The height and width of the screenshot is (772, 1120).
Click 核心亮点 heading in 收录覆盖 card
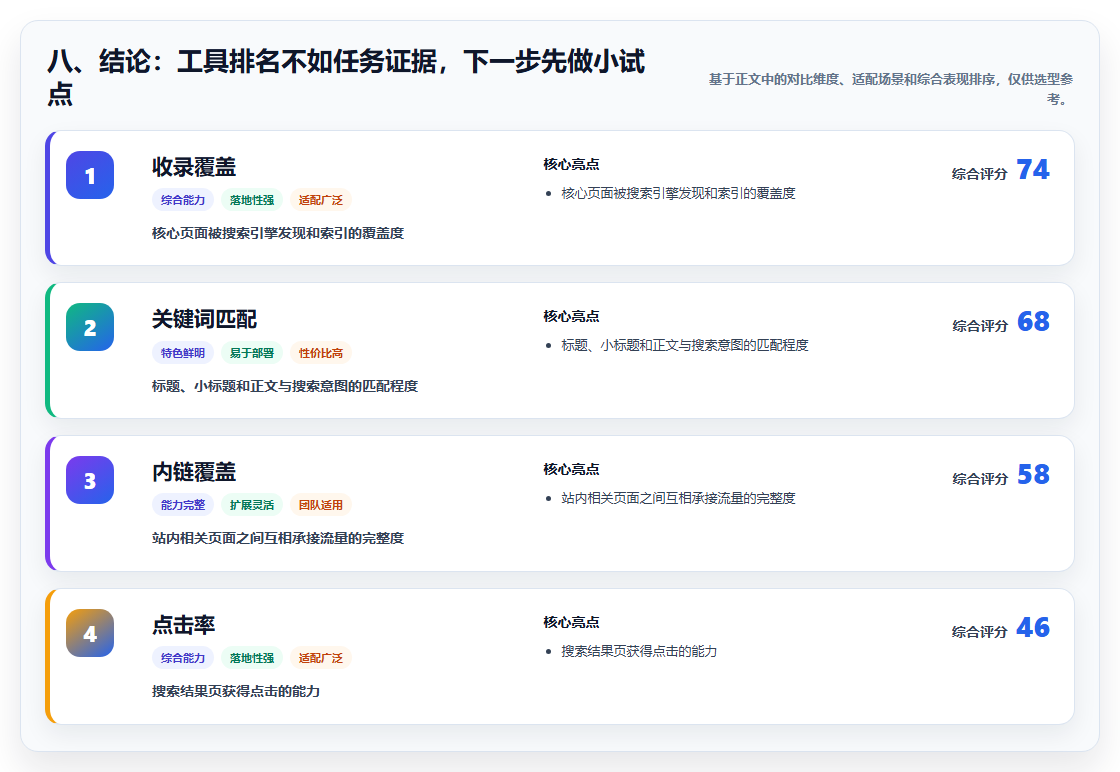(571, 164)
